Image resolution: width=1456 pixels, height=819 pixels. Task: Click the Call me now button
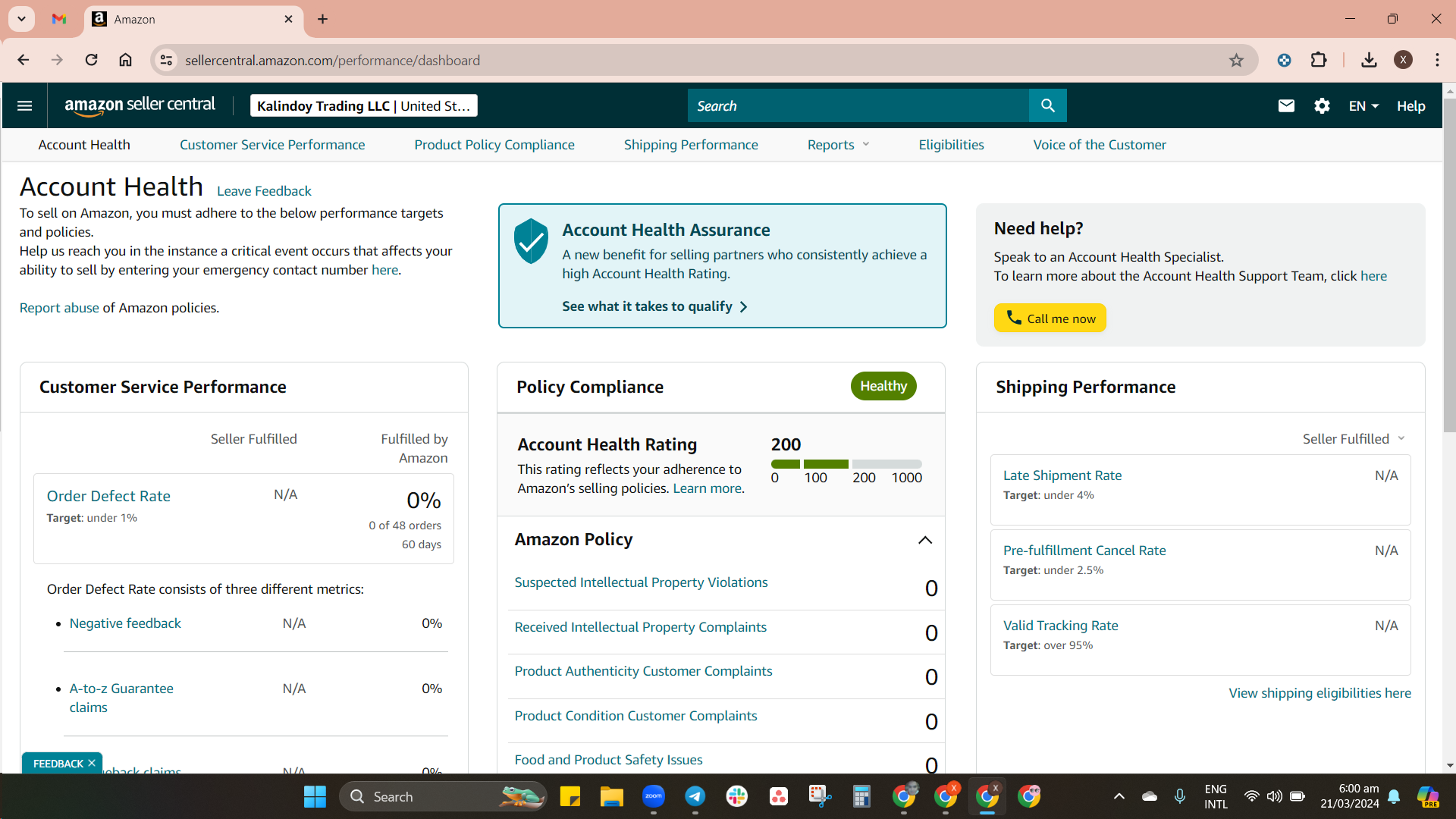click(1050, 318)
